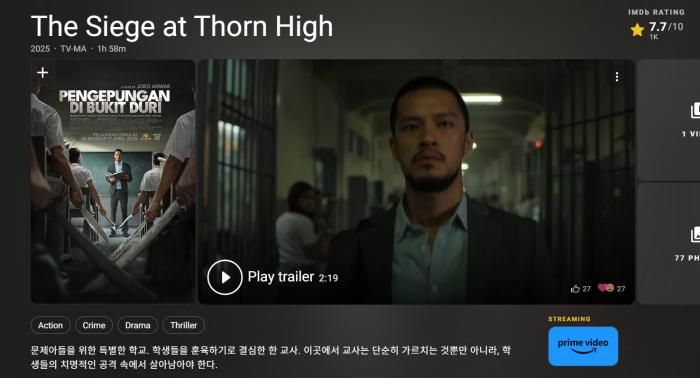Click the 2025 release year link
The height and width of the screenshot is (378, 700).
tap(40, 49)
